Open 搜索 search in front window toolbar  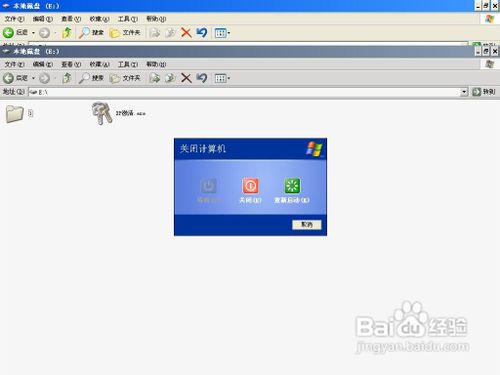(x=91, y=78)
